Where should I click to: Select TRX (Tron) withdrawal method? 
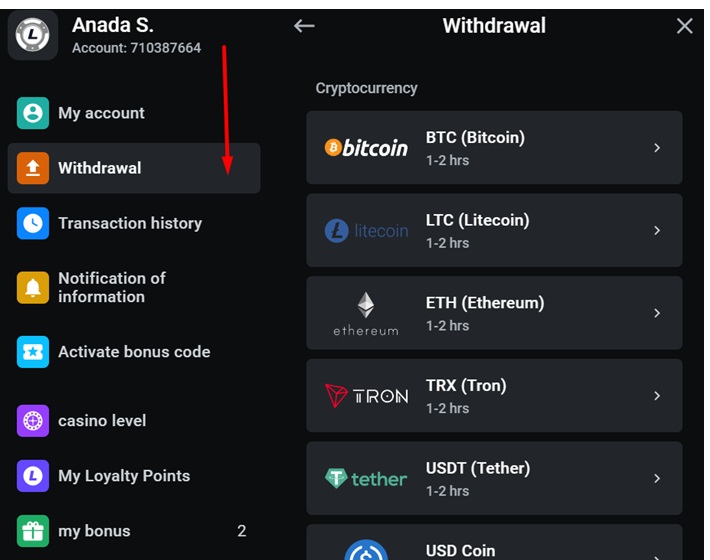pyautogui.click(x=494, y=396)
